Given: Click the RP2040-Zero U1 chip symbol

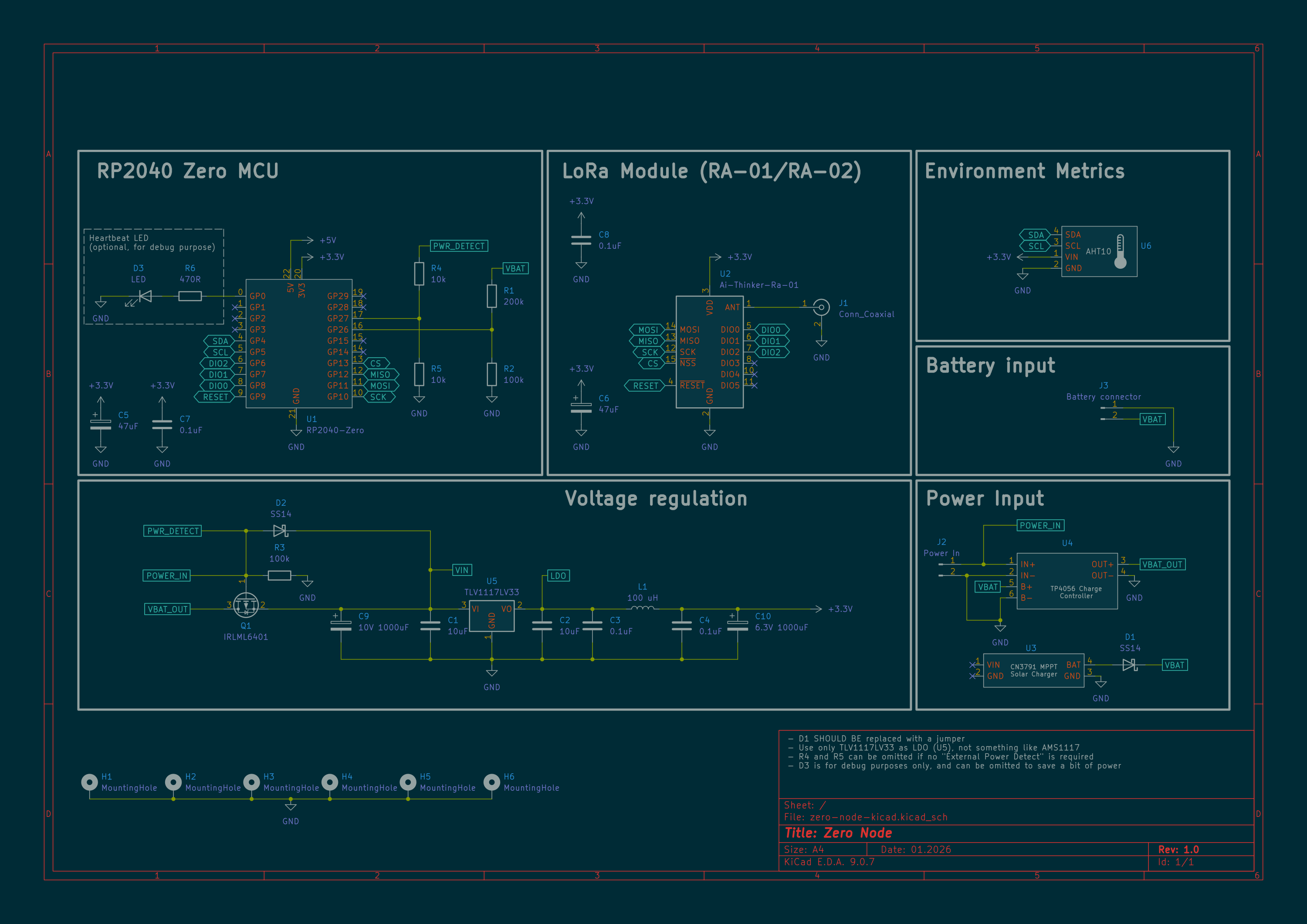Looking at the screenshot, I should [x=298, y=344].
